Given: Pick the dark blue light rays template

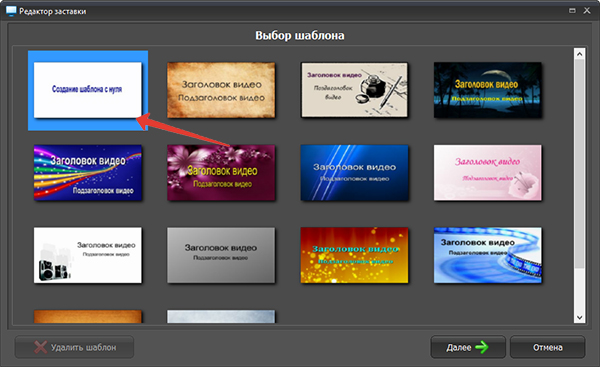Looking at the screenshot, I should coord(354,173).
